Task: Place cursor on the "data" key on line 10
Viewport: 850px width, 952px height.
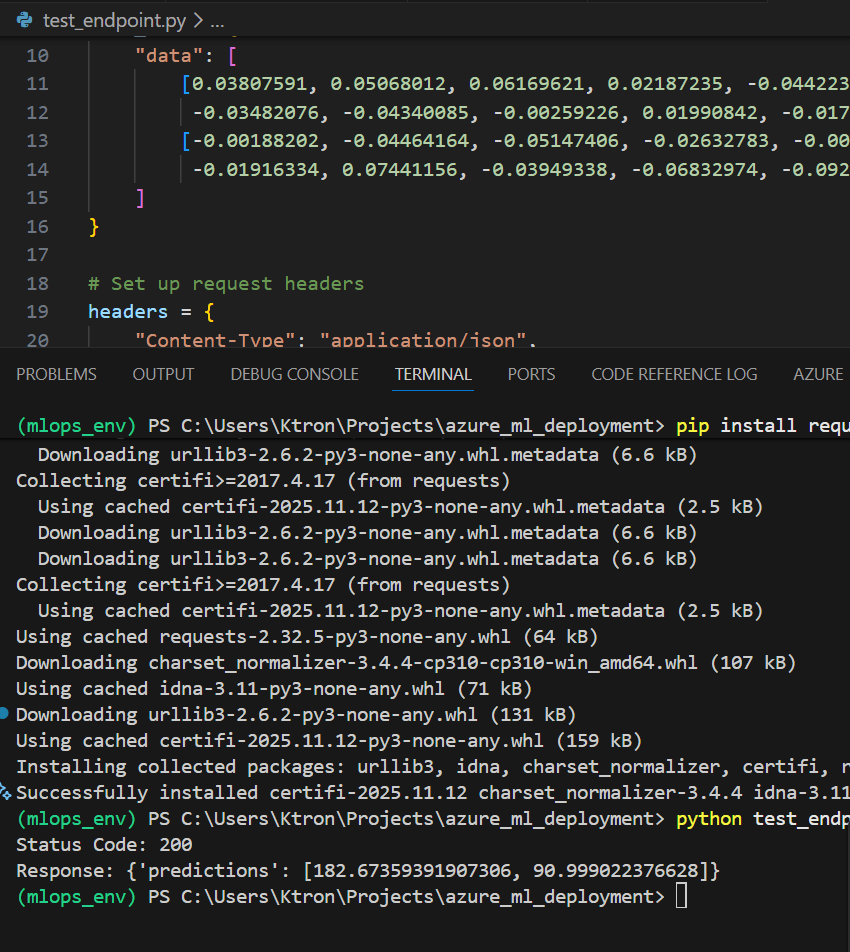Action: pos(163,55)
